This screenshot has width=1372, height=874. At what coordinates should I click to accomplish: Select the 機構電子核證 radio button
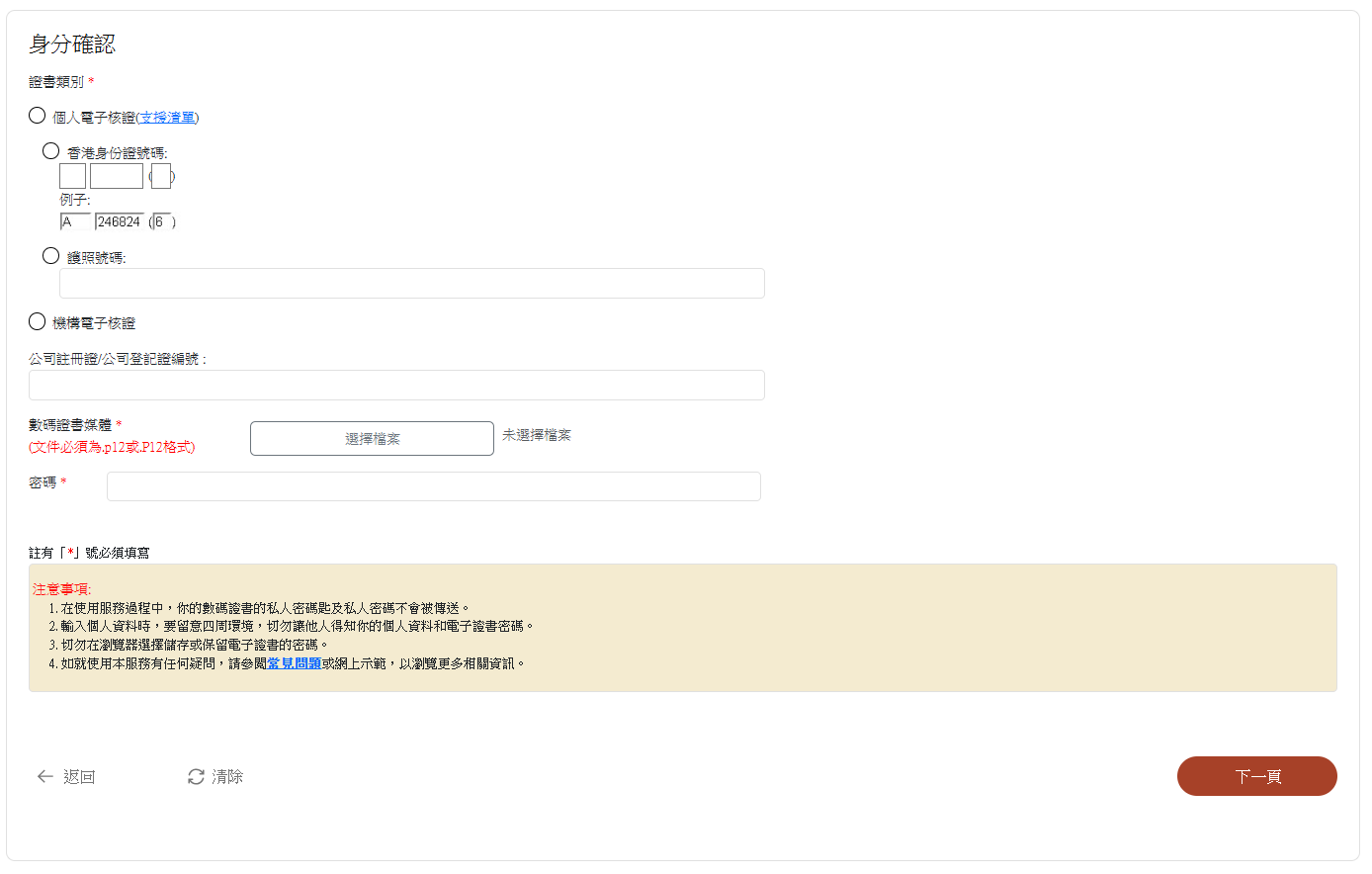(x=38, y=321)
